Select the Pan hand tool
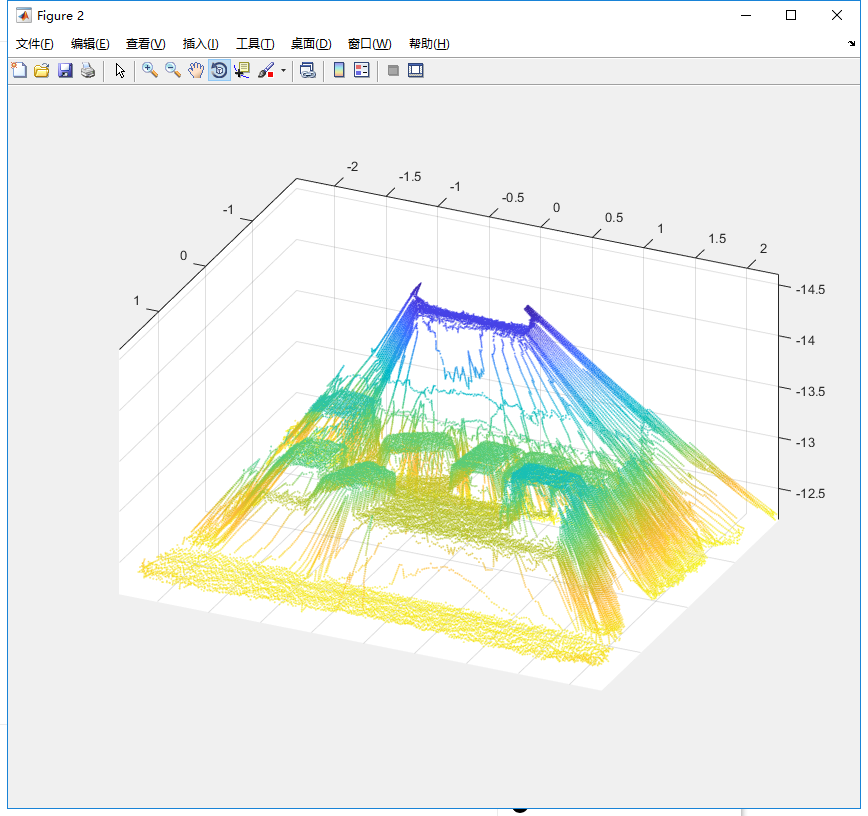868x816 pixels. [196, 70]
